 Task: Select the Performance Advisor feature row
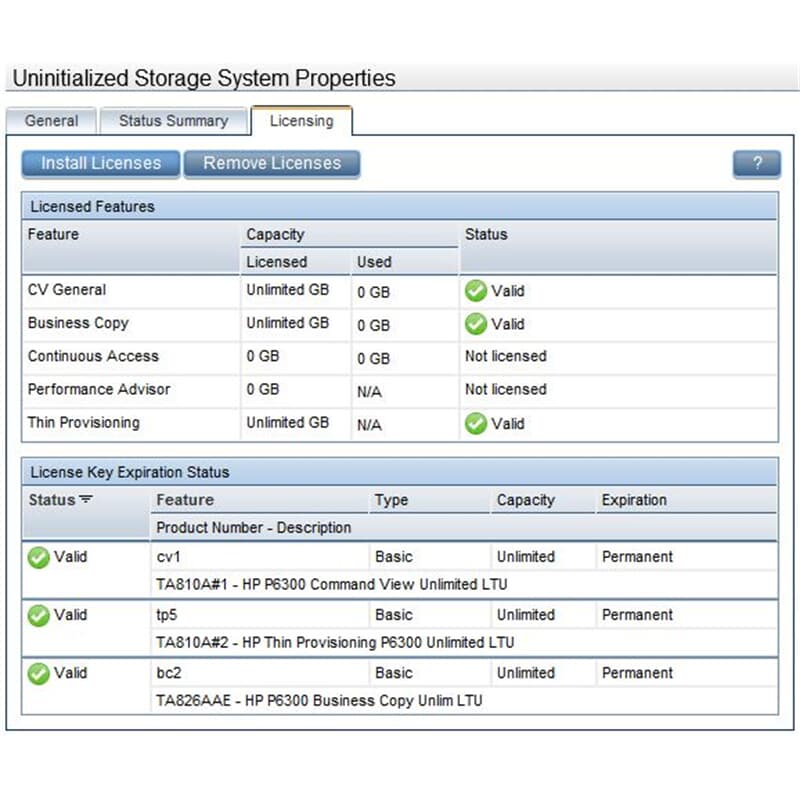pyautogui.click(x=399, y=390)
